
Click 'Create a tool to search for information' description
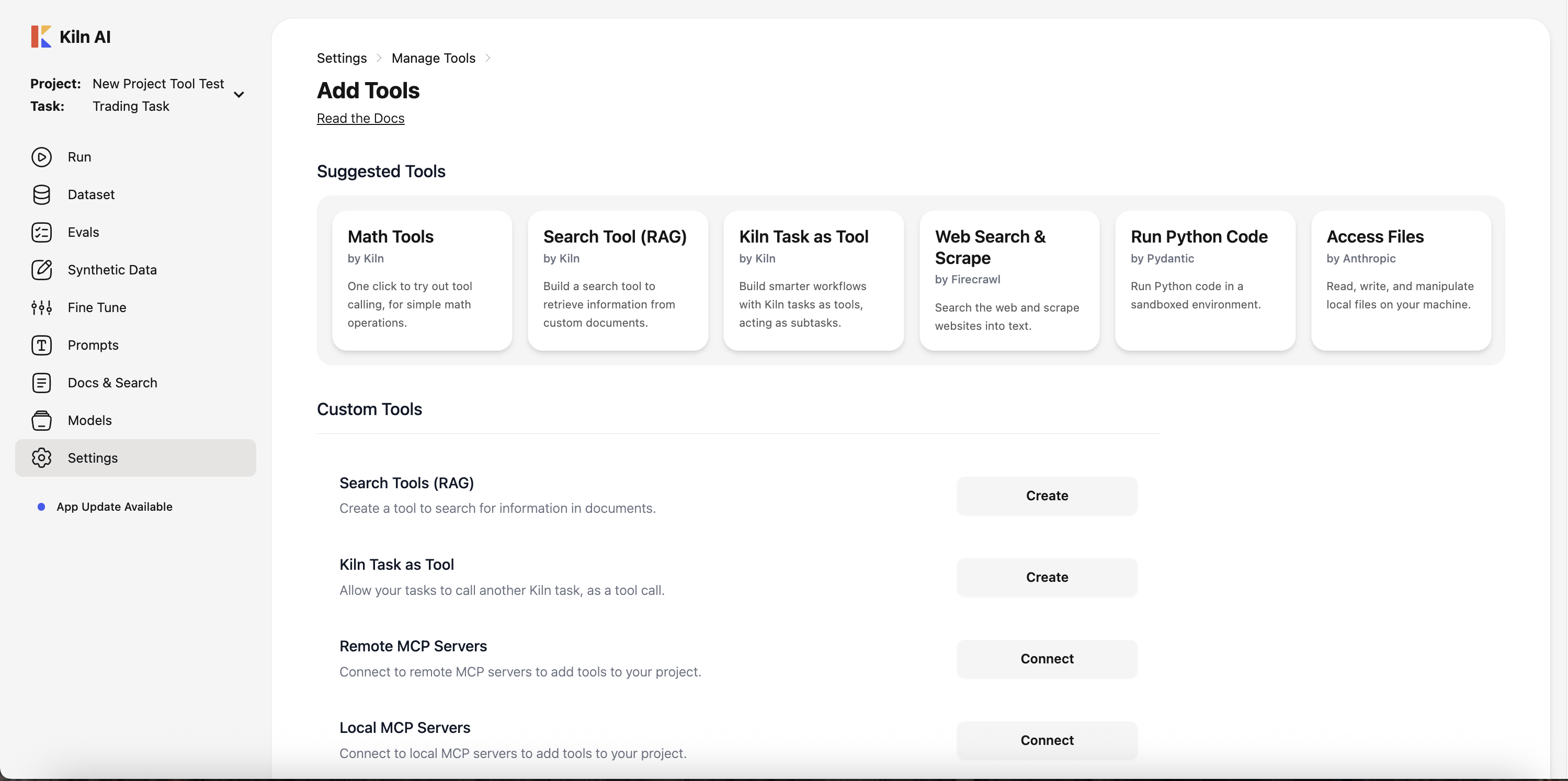[x=498, y=509]
